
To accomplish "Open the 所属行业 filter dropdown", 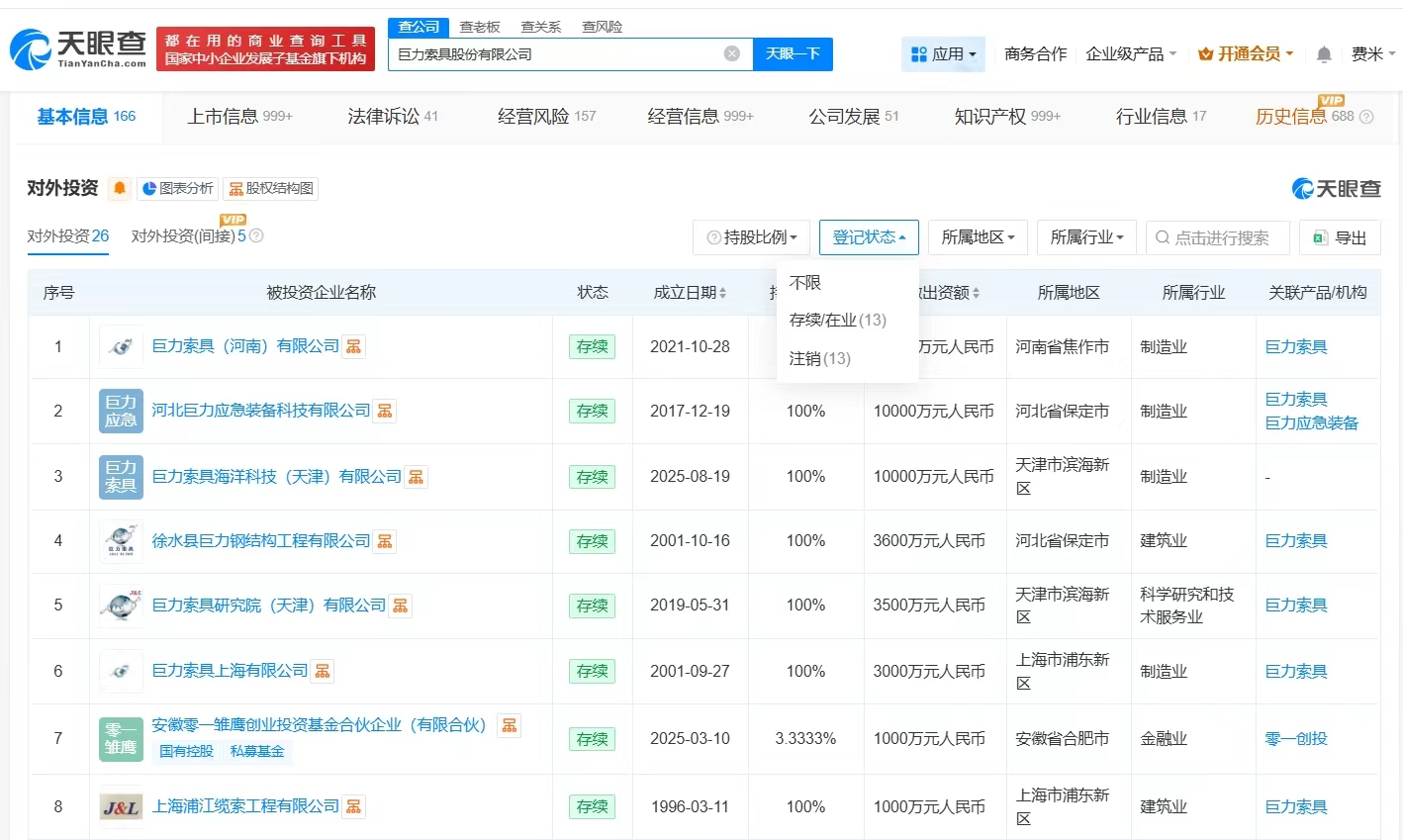I will [x=1086, y=237].
